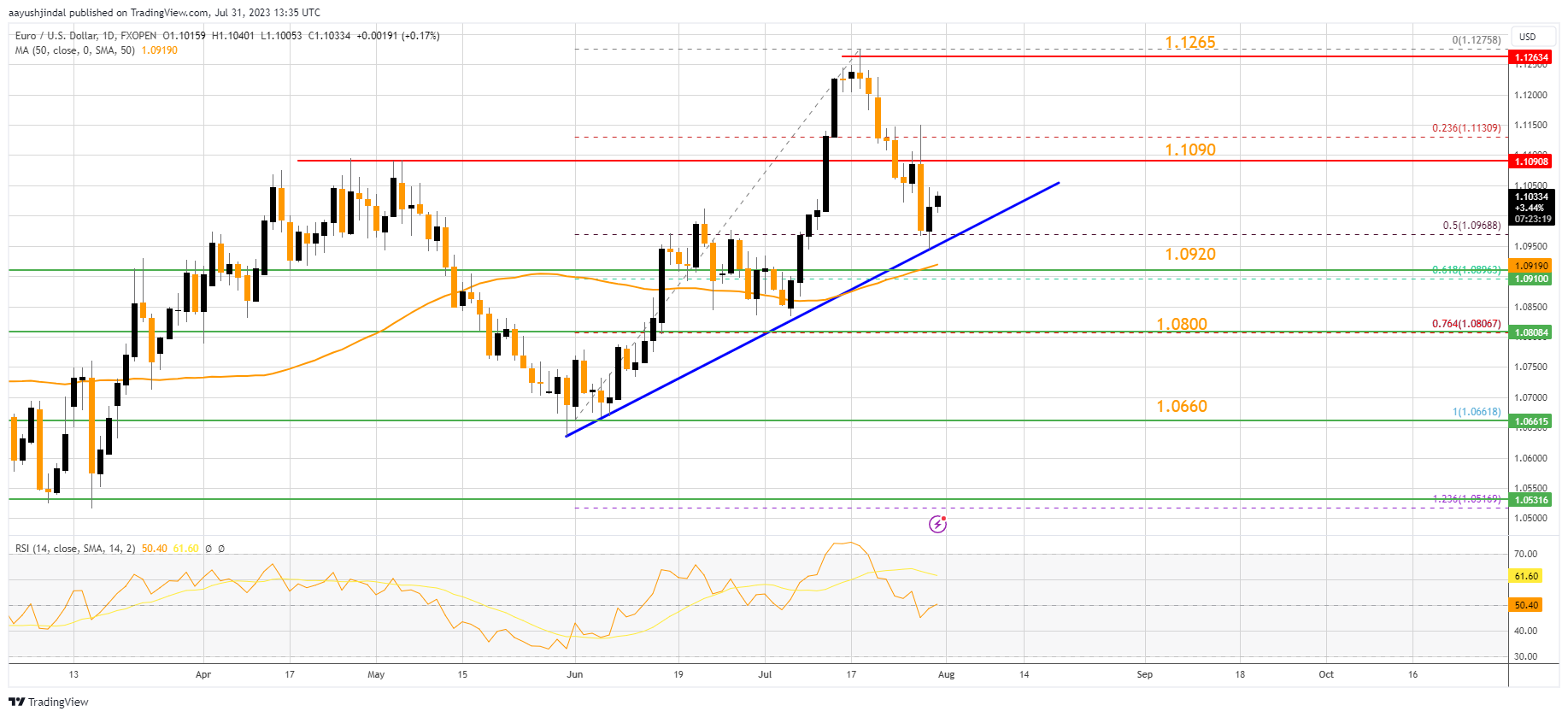Click the purple lightning event marker icon
1568x717 pixels.
coord(937,524)
